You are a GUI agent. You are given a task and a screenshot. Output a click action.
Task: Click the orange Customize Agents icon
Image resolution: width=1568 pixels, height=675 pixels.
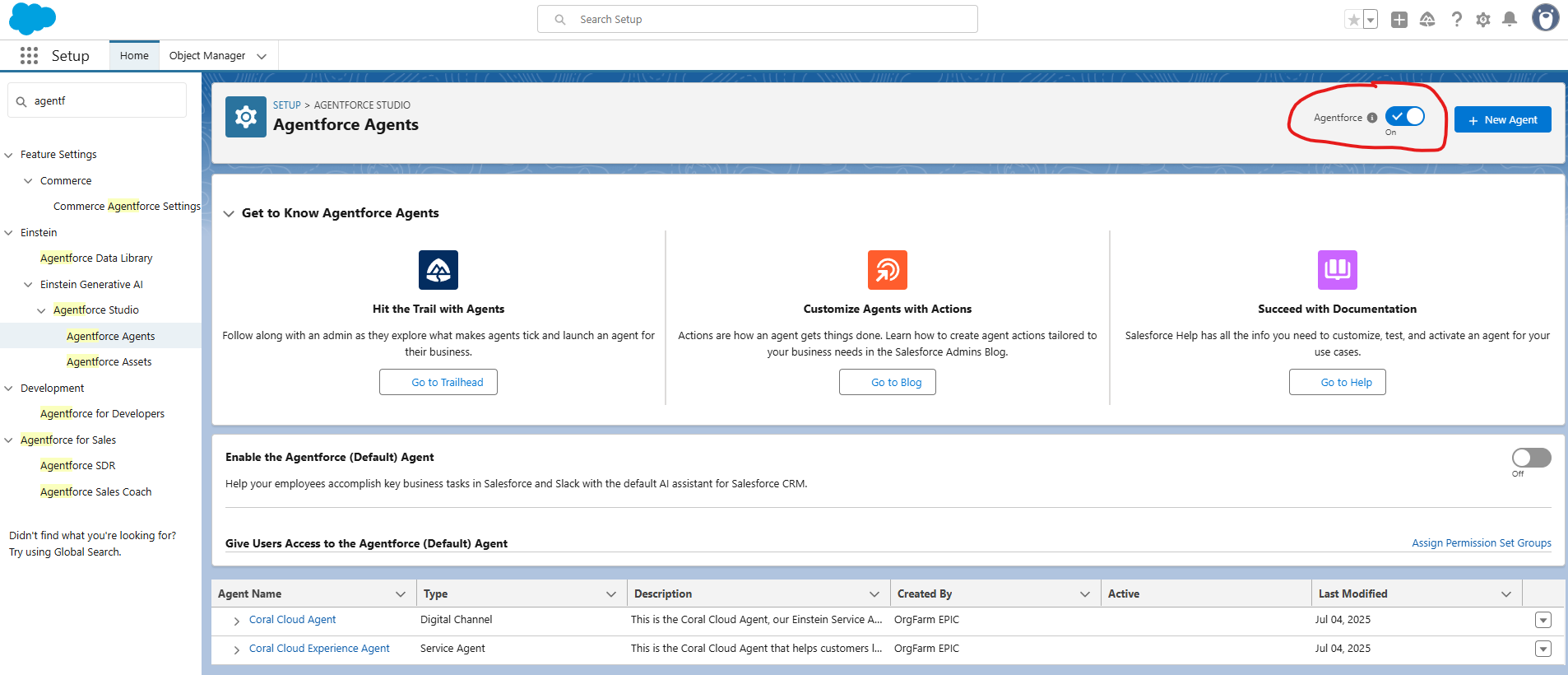point(888,270)
